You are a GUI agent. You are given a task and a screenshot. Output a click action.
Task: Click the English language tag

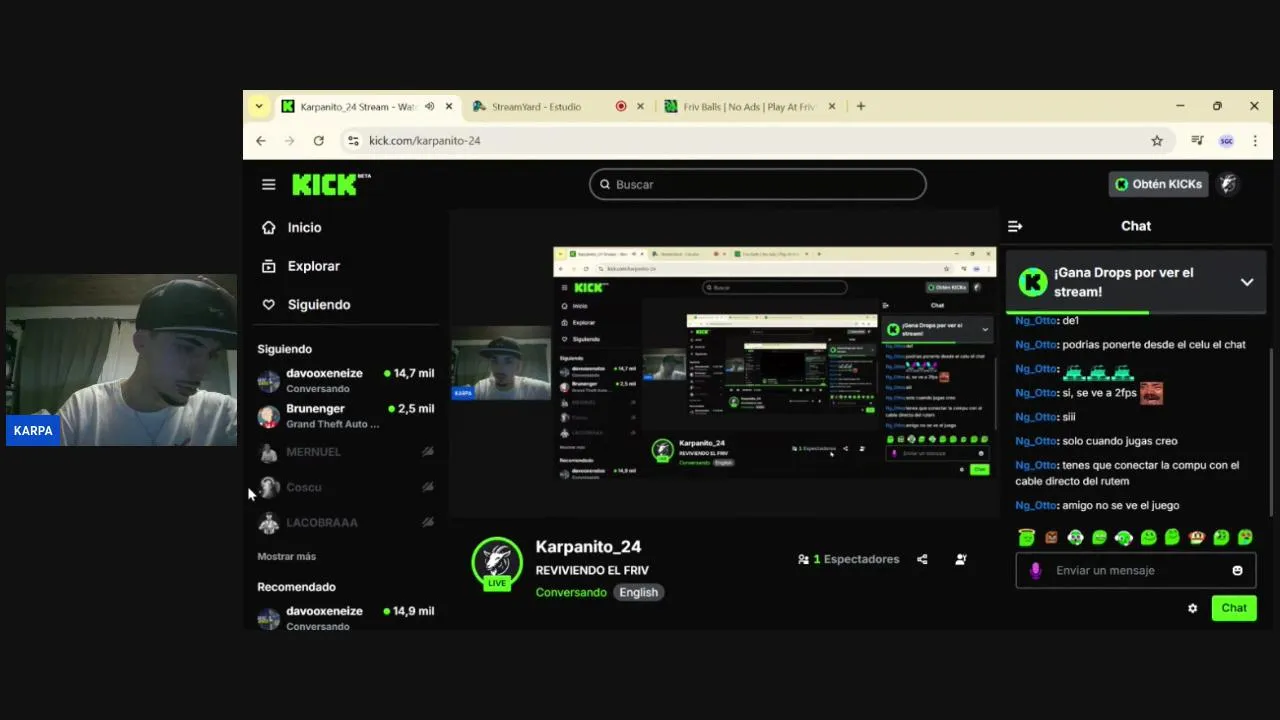(638, 592)
